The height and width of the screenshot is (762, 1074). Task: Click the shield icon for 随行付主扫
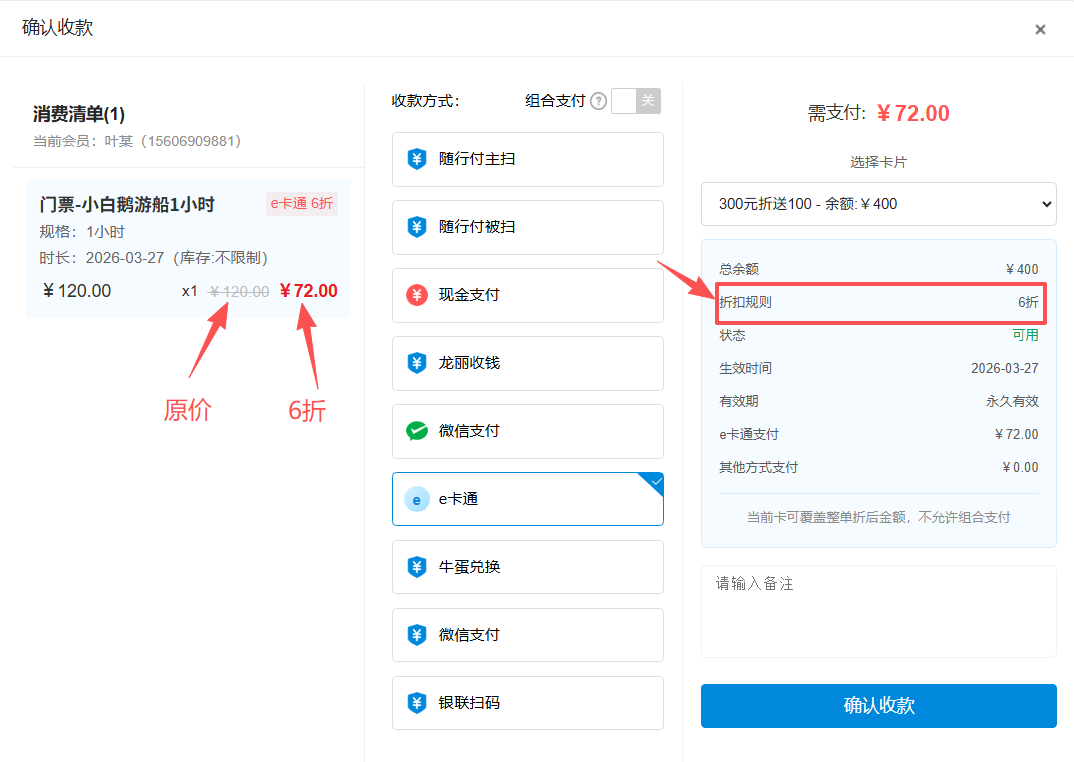click(x=417, y=159)
